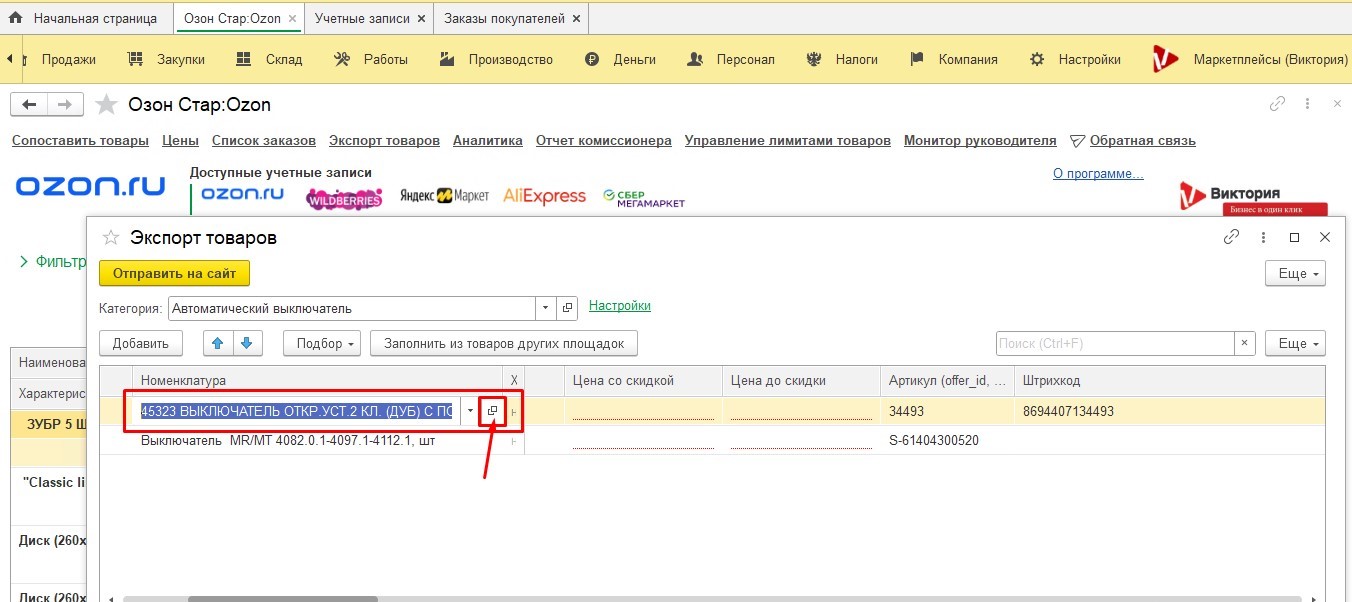Star the Экспорт товаров dialog as favorite
The height and width of the screenshot is (602, 1352).
111,238
